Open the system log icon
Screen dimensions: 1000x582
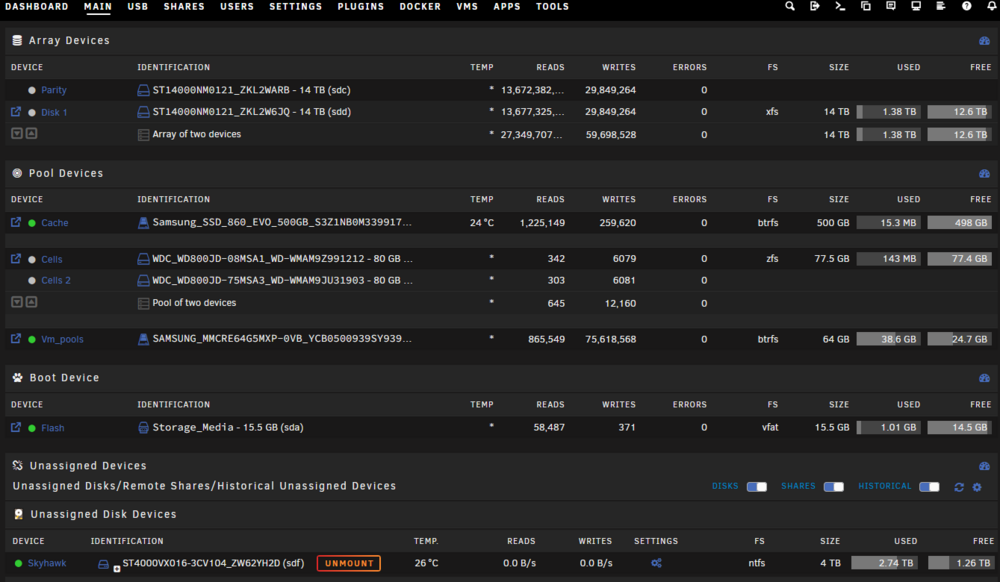pyautogui.click(x=941, y=6)
